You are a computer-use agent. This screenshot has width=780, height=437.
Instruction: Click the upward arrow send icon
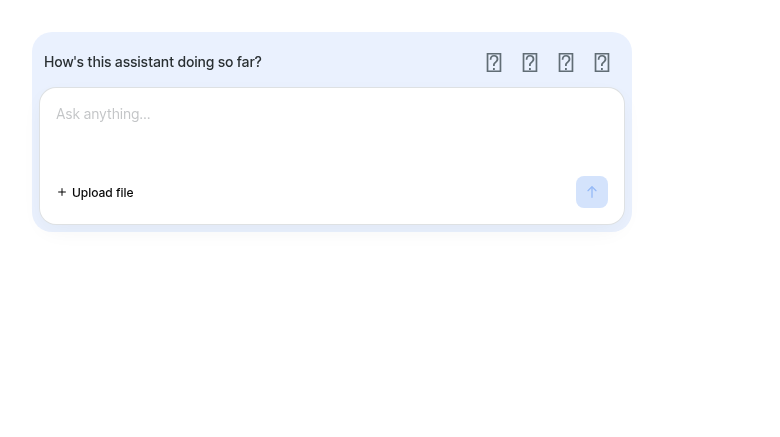[x=591, y=192]
